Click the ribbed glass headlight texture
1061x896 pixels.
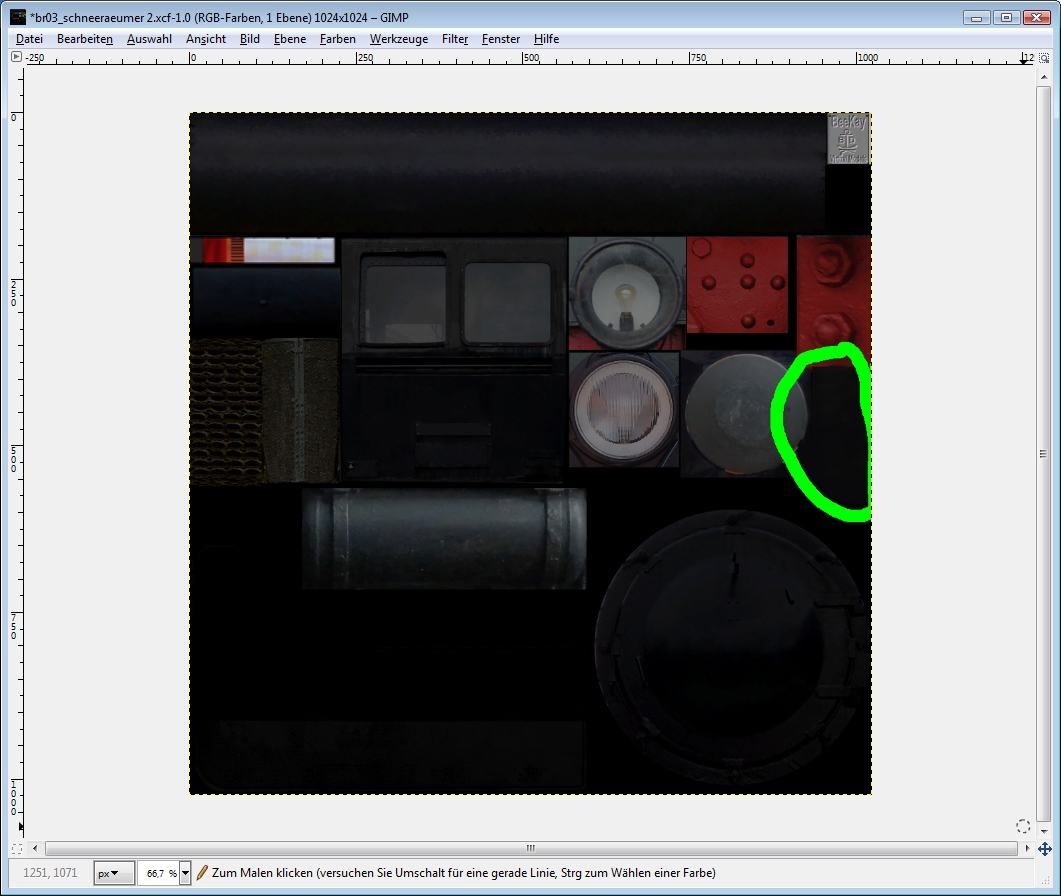623,409
